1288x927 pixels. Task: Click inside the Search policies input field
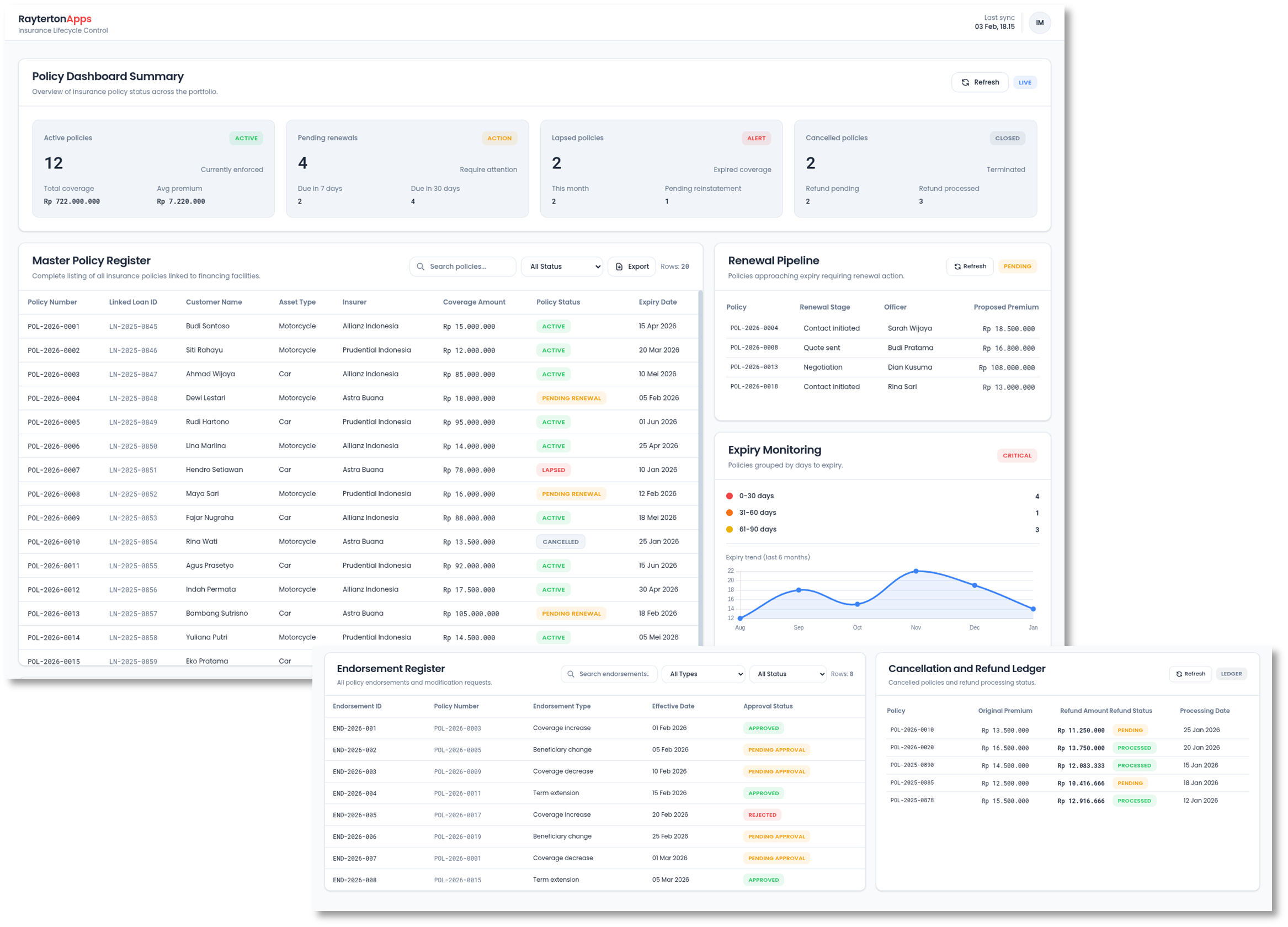pos(471,266)
